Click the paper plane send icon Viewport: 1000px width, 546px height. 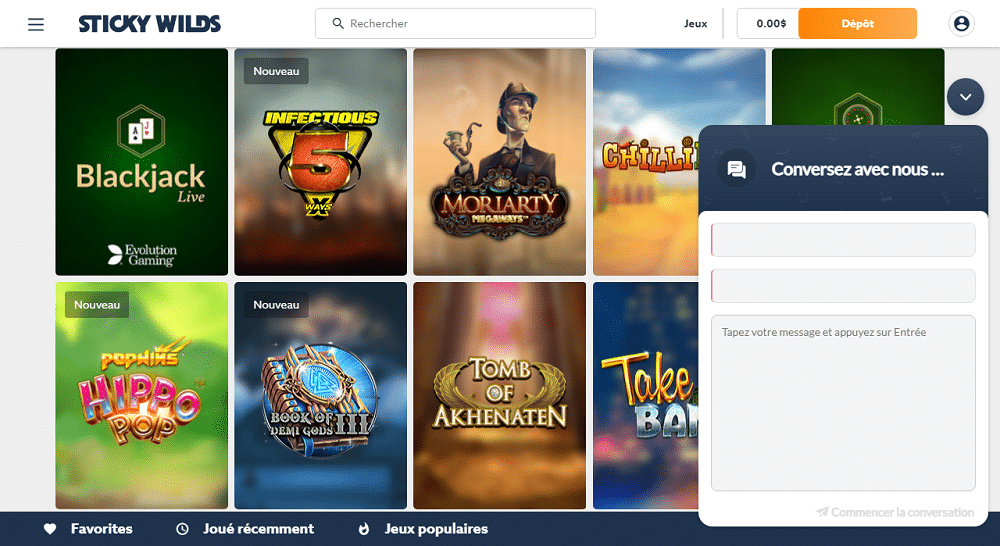pos(823,512)
